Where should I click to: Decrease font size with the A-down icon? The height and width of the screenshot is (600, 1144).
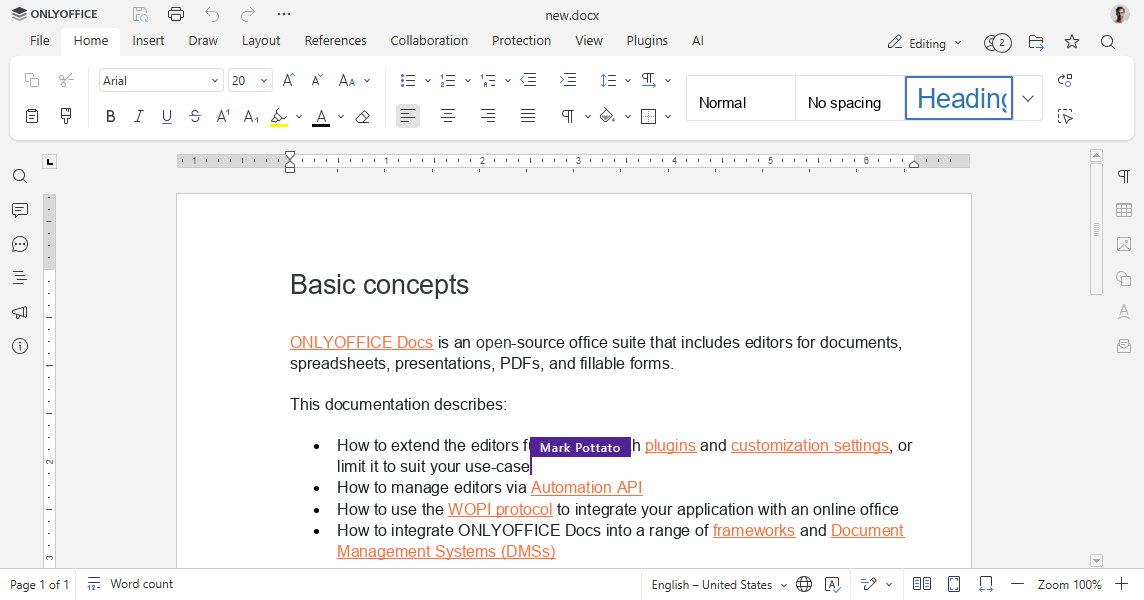[x=317, y=80]
